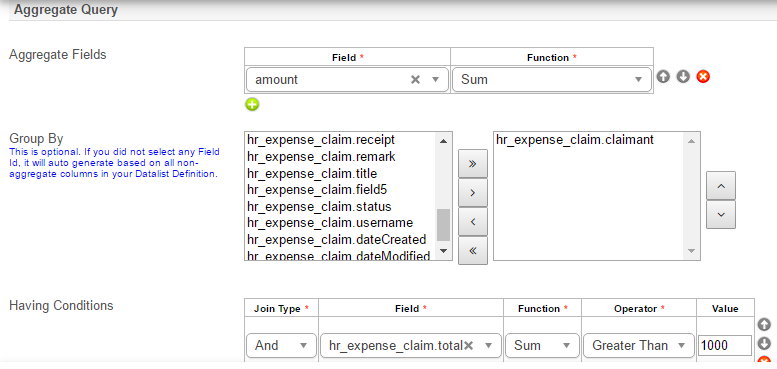
Task: Remove all fields from Group By selection
Action: [x=473, y=250]
